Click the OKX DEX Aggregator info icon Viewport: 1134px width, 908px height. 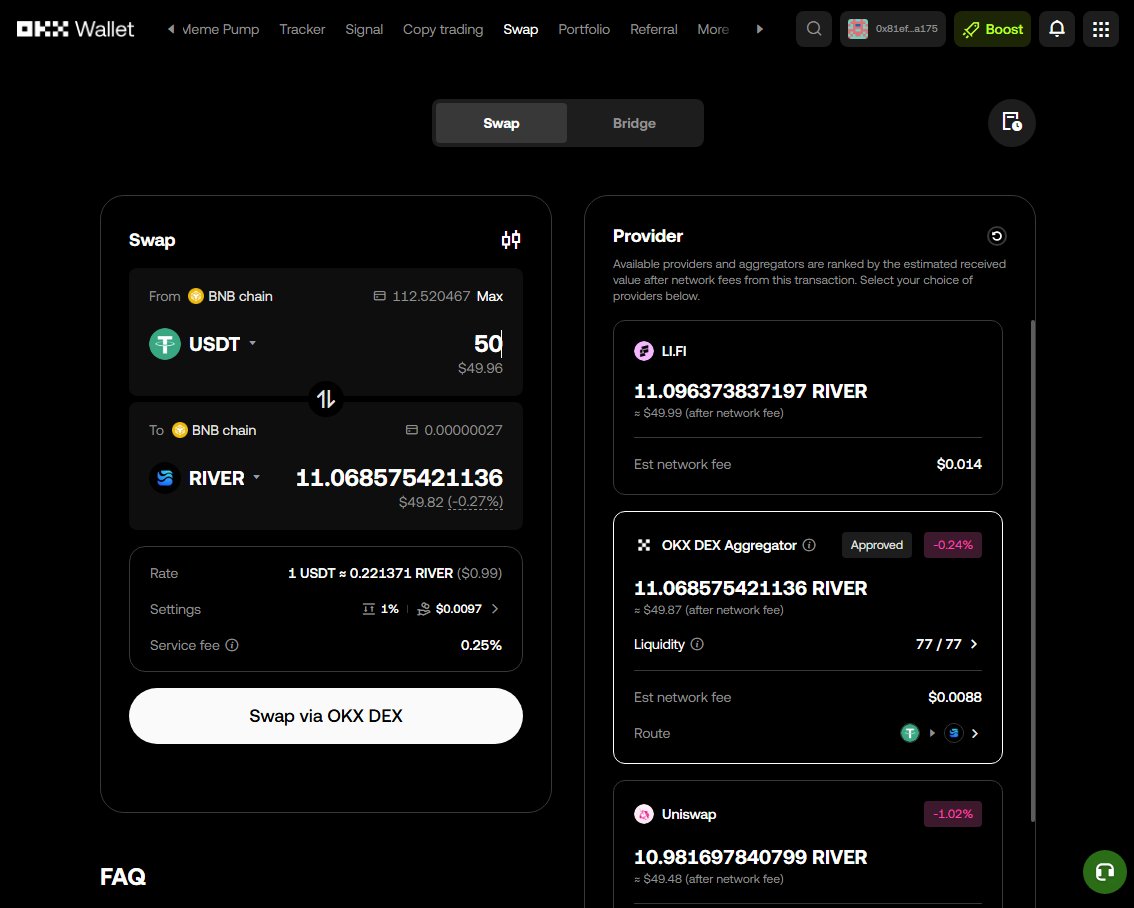pyautogui.click(x=809, y=545)
